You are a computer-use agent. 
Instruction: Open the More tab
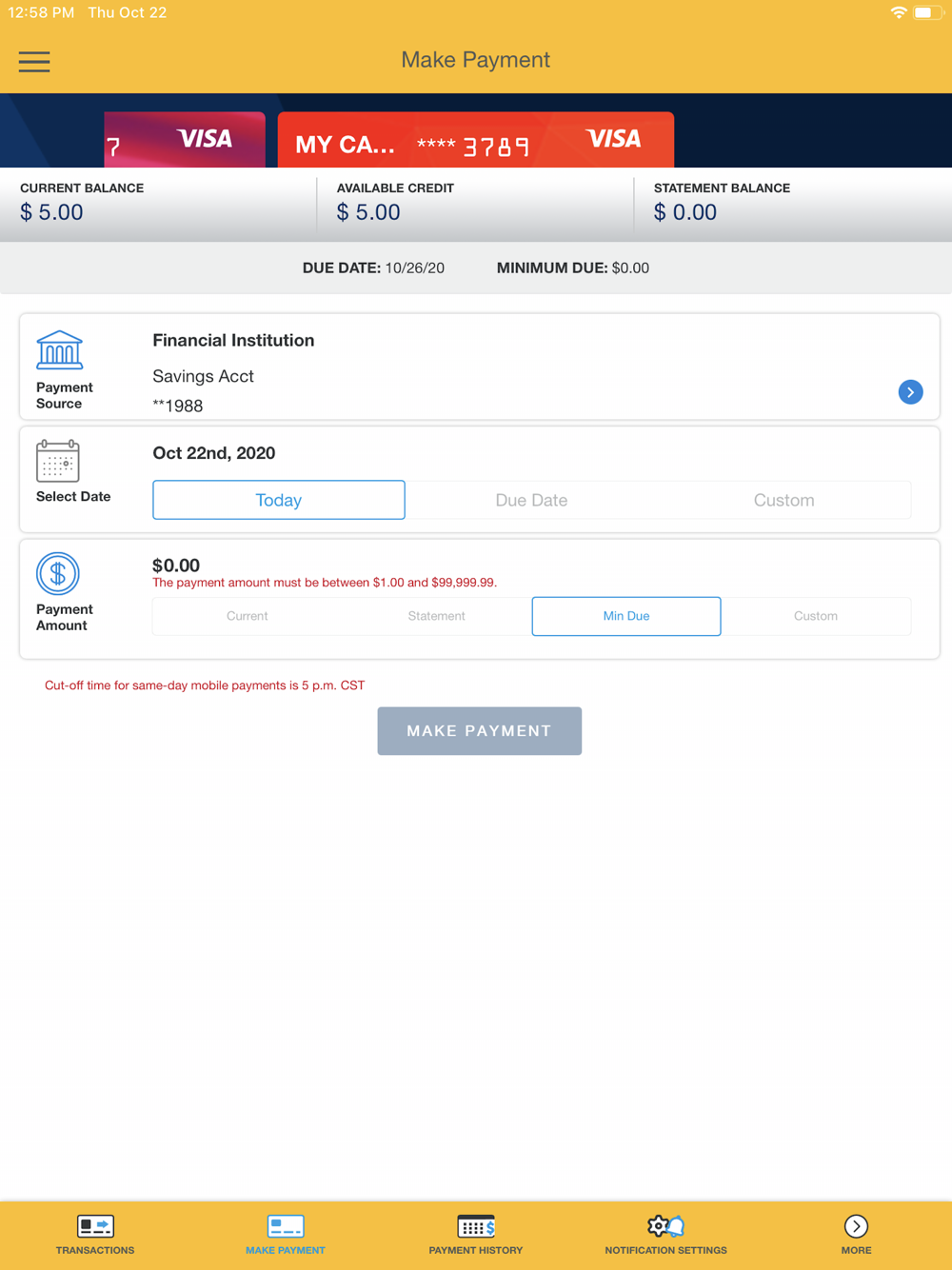pos(856,1235)
